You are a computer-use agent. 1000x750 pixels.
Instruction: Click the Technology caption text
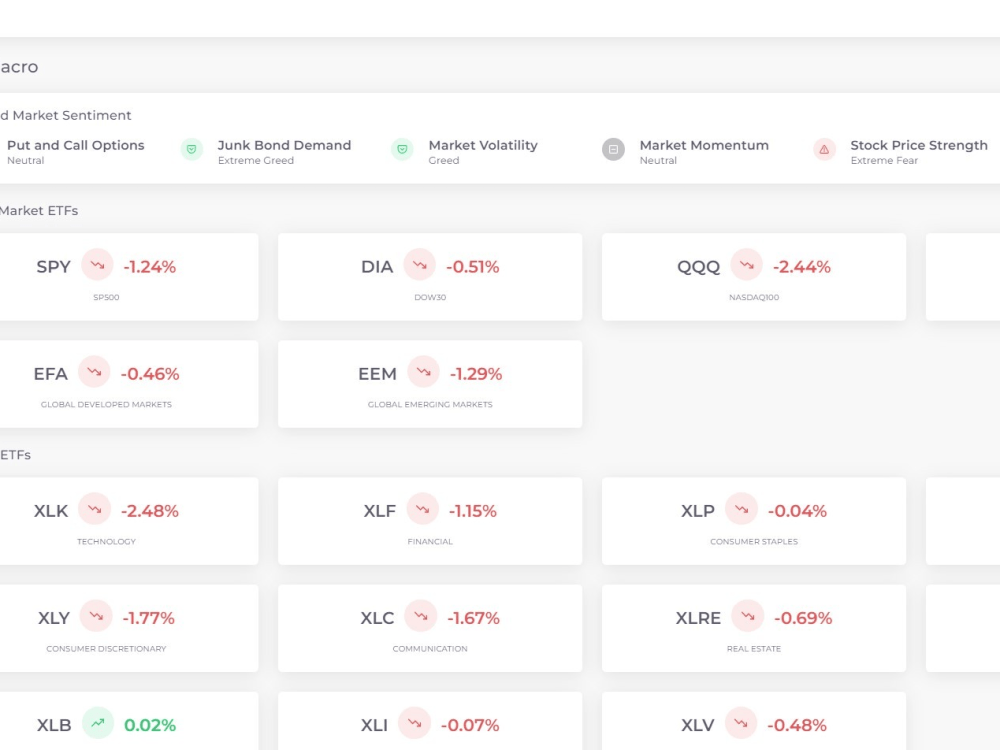tap(106, 541)
